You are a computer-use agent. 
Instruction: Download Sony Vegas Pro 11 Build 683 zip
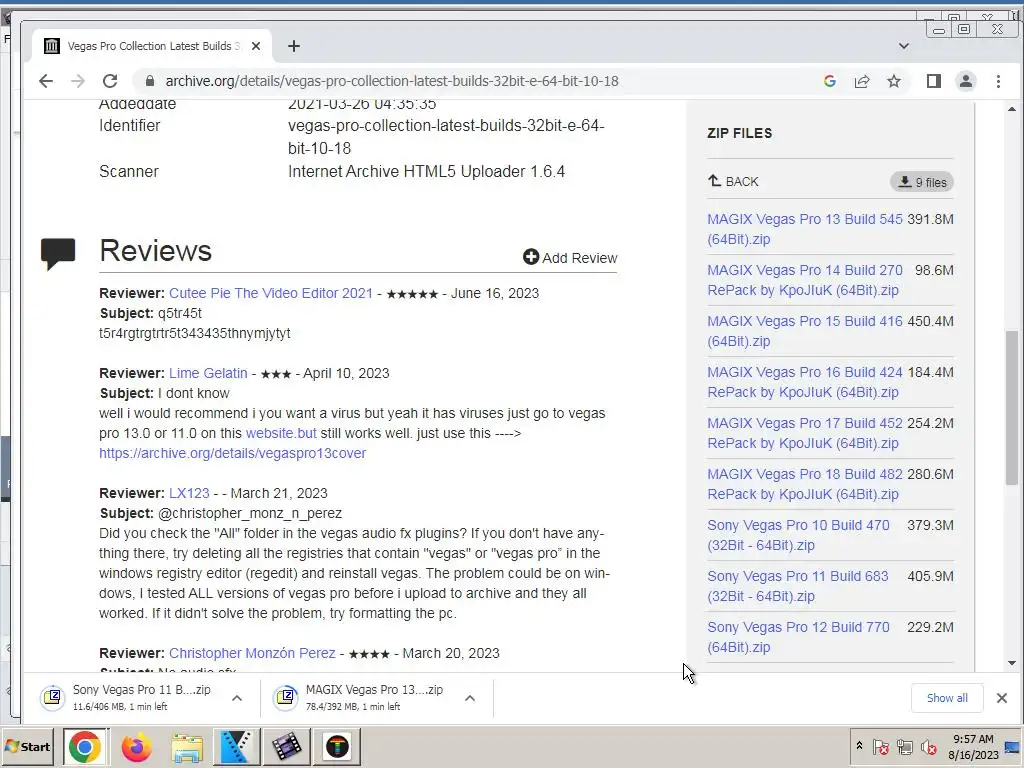point(798,586)
